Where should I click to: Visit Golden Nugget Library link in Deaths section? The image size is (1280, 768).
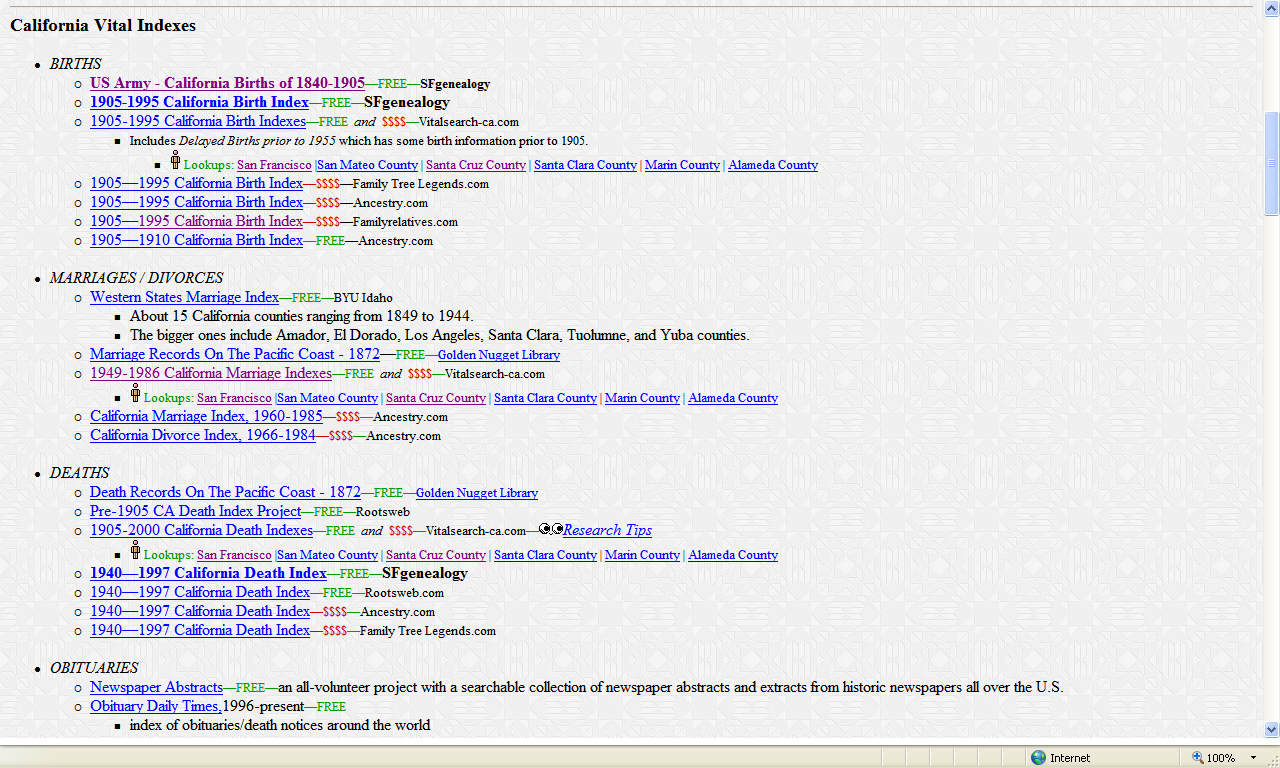tap(477, 493)
